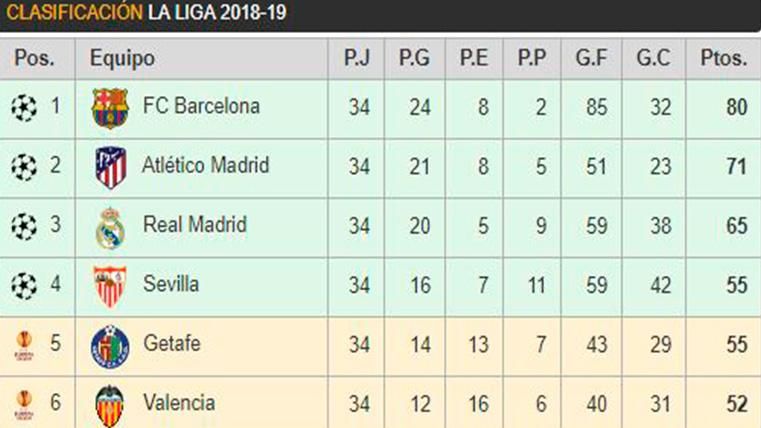Select the Equipo column header

pos(122,58)
